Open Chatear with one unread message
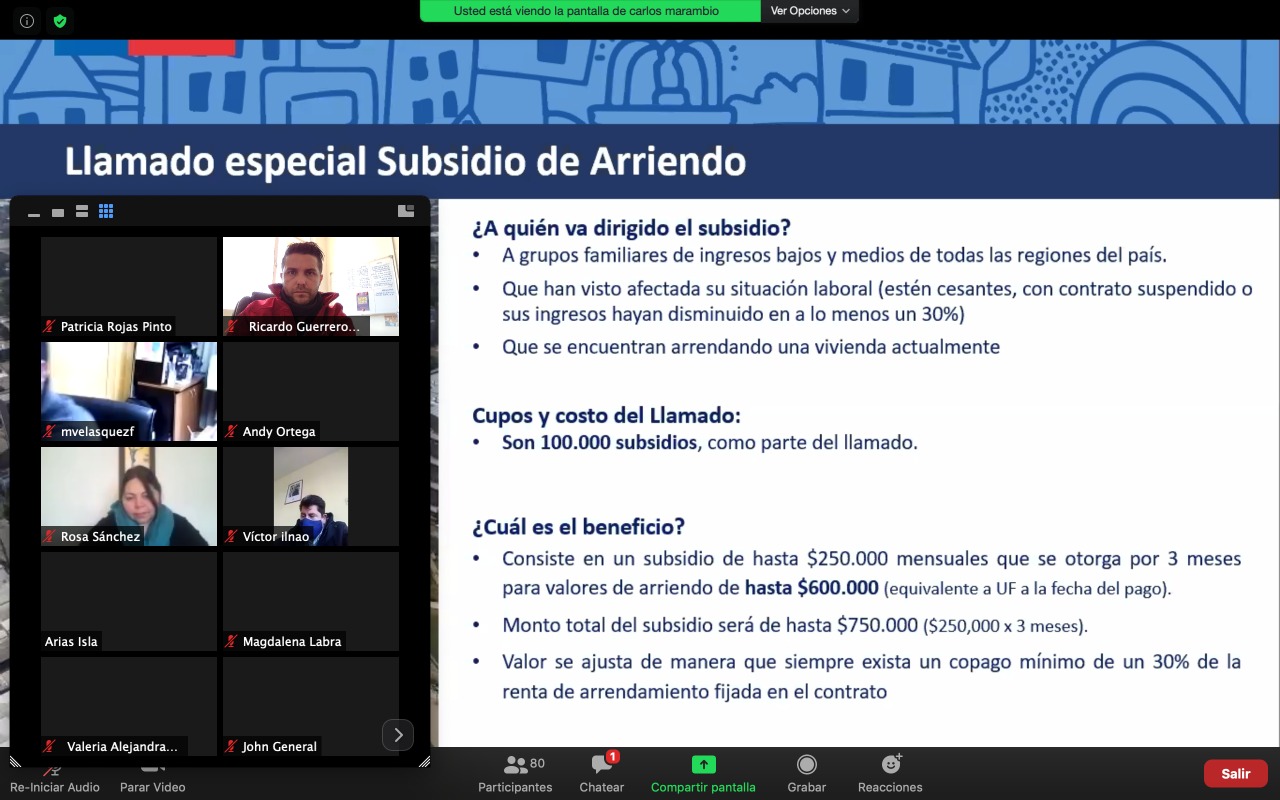1280x800 pixels. point(602,775)
